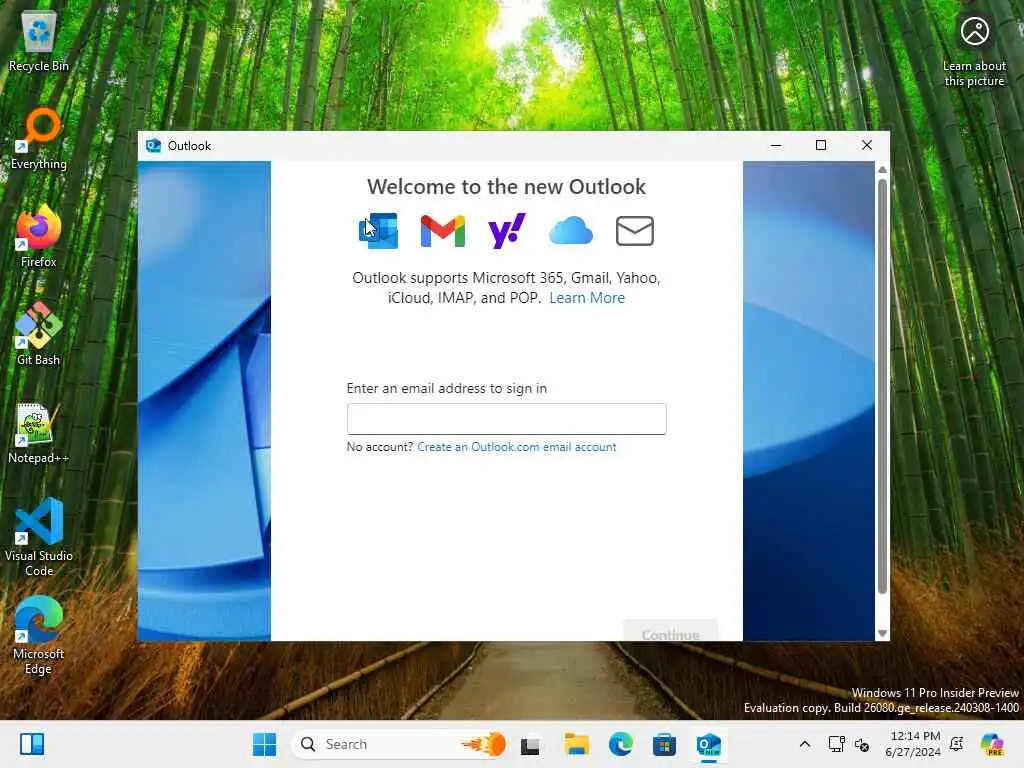Click the Outlook logo in title bar

pos(153,146)
